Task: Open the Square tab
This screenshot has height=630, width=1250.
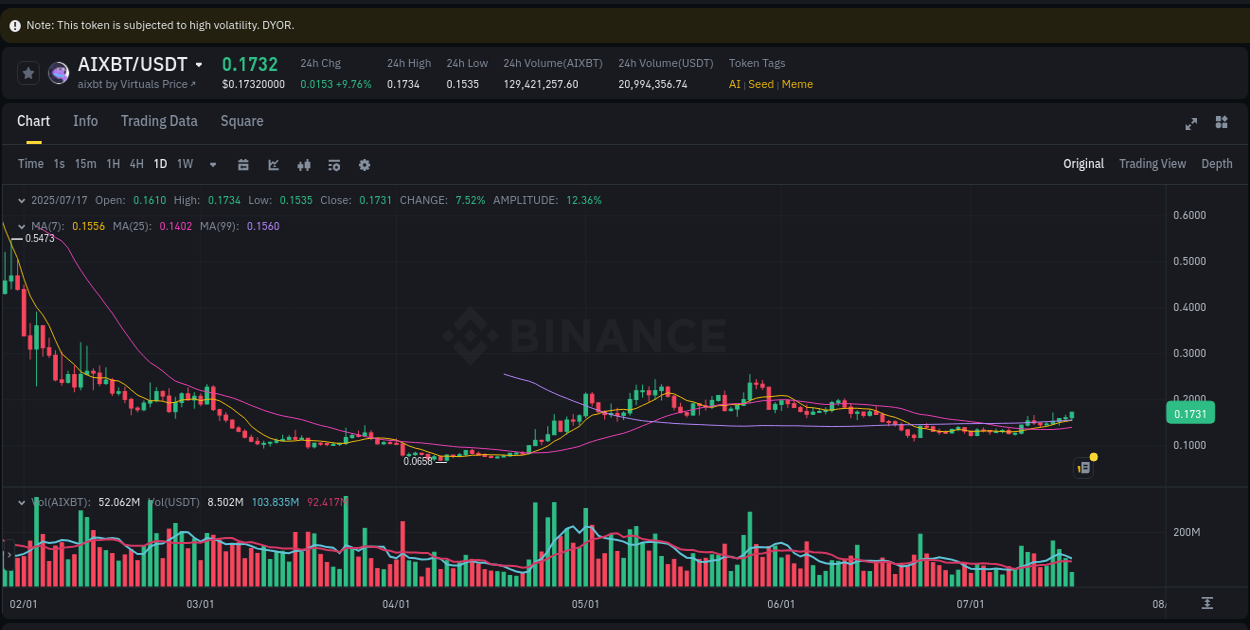Action: [x=241, y=121]
